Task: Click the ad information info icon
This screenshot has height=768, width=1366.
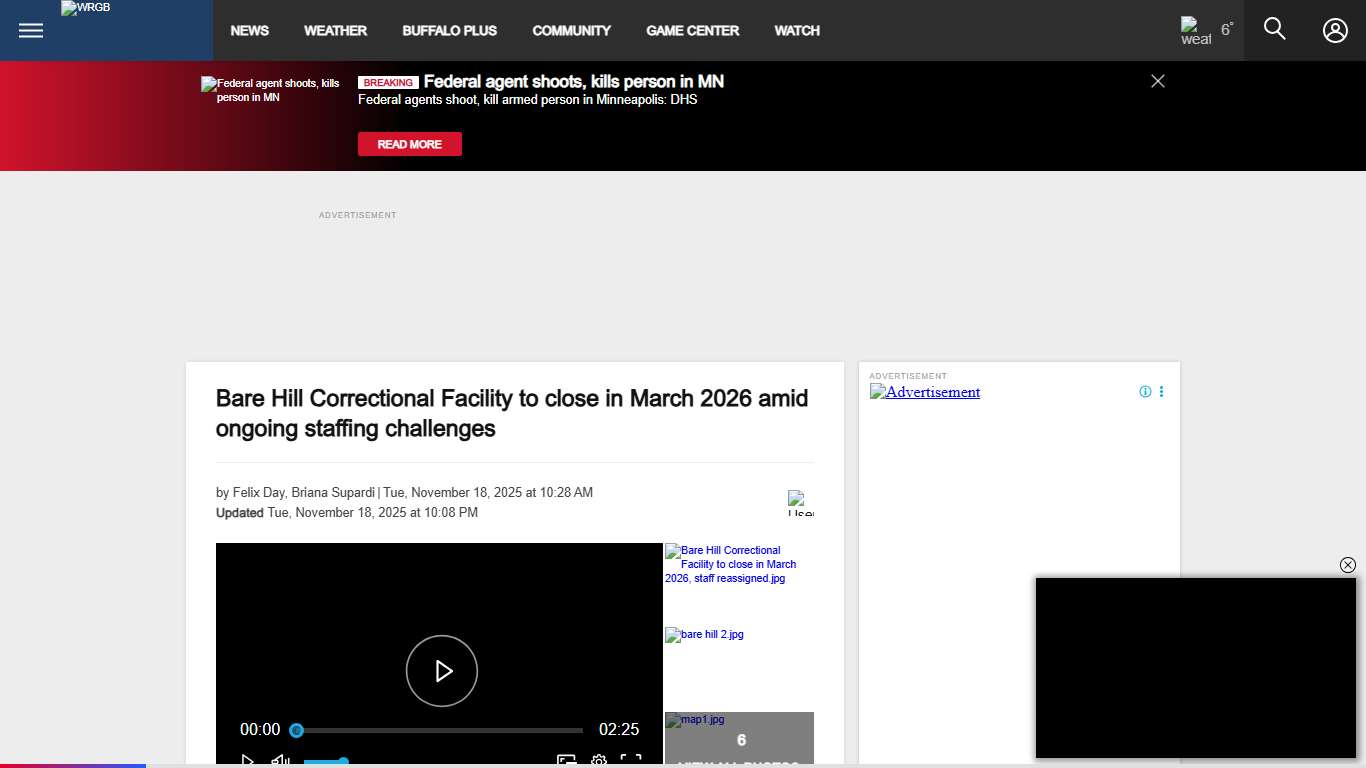Action: click(1144, 391)
